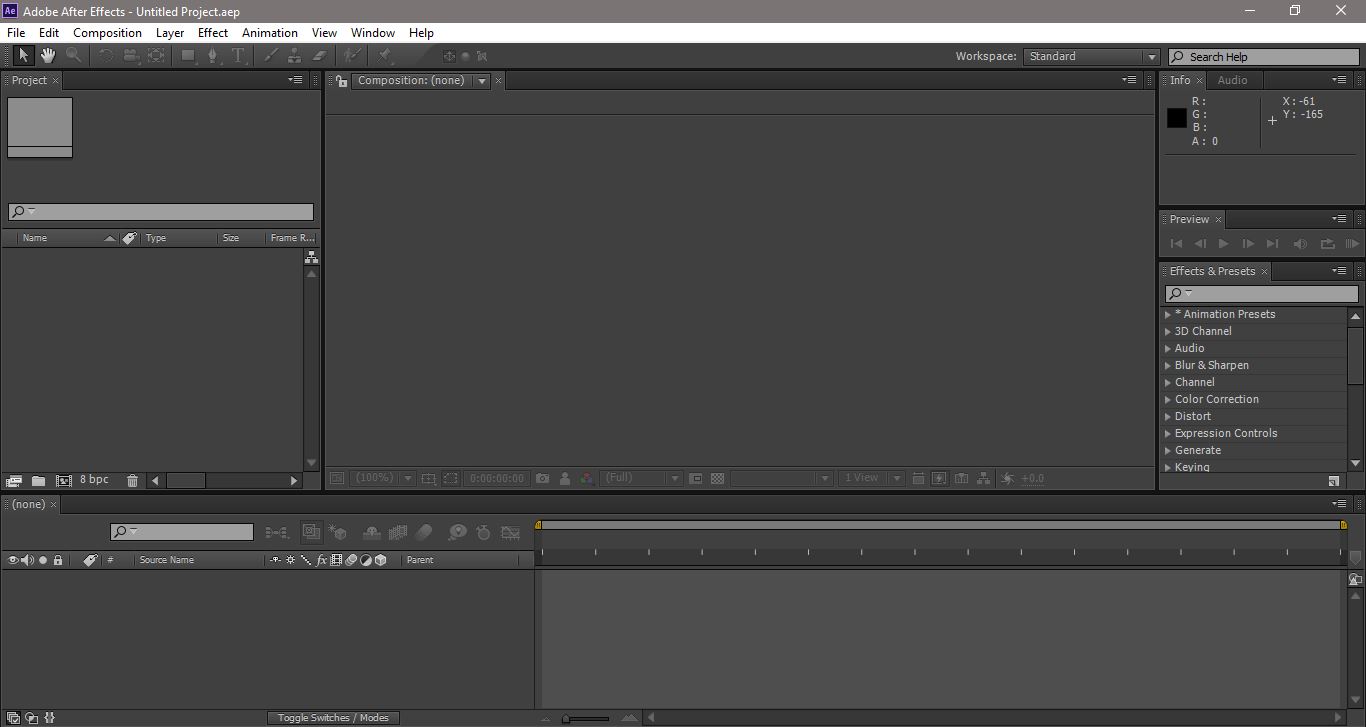
Task: Toggle the transparency grid in viewer
Action: 717,479
